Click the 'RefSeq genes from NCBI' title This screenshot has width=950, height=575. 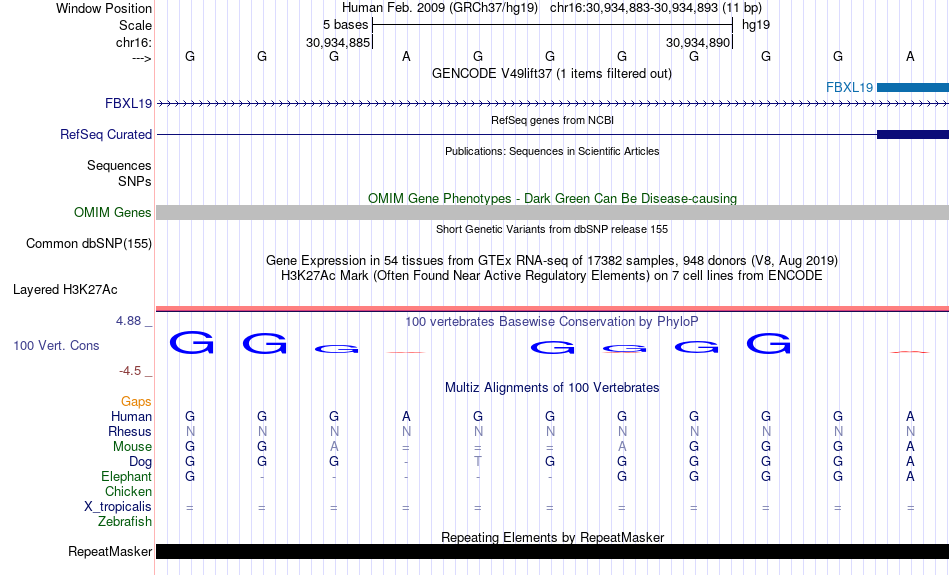(x=553, y=121)
